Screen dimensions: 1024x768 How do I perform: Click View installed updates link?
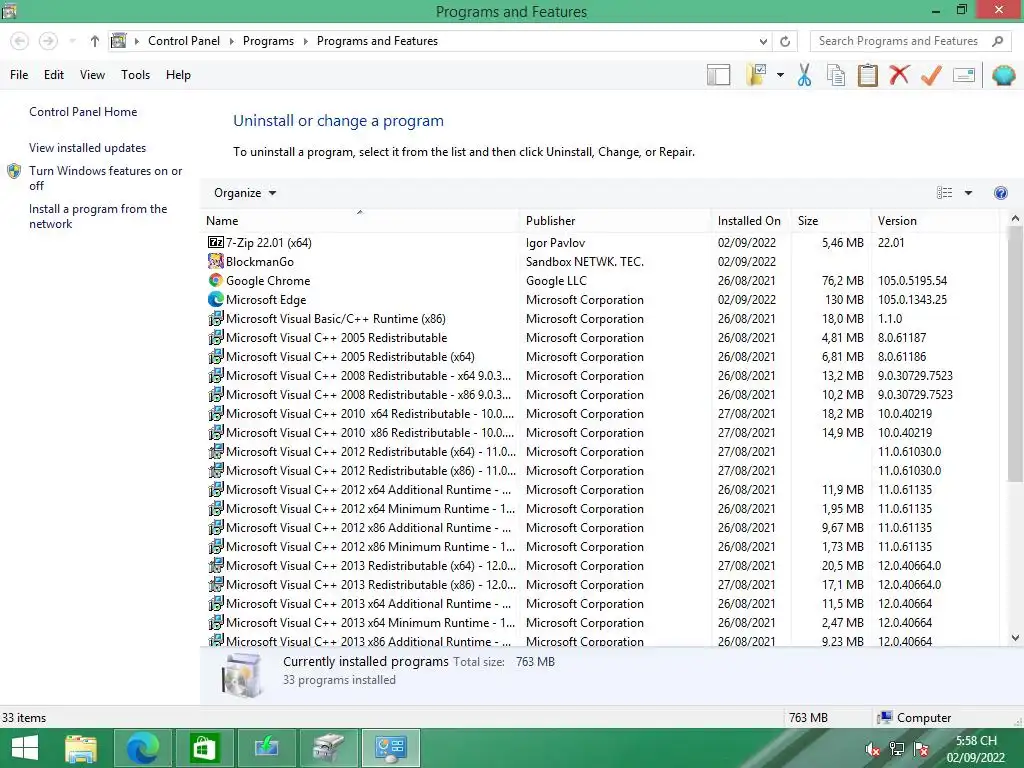pyautogui.click(x=88, y=148)
